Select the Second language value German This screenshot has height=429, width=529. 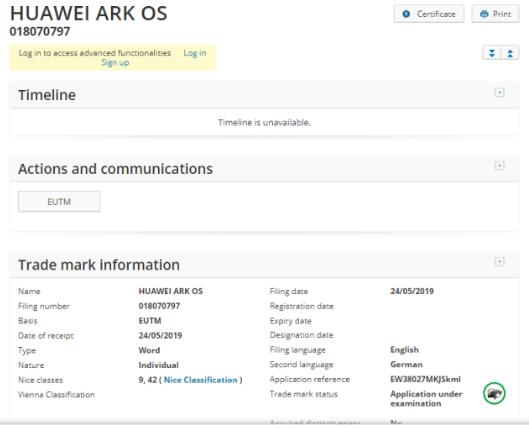tap(407, 365)
